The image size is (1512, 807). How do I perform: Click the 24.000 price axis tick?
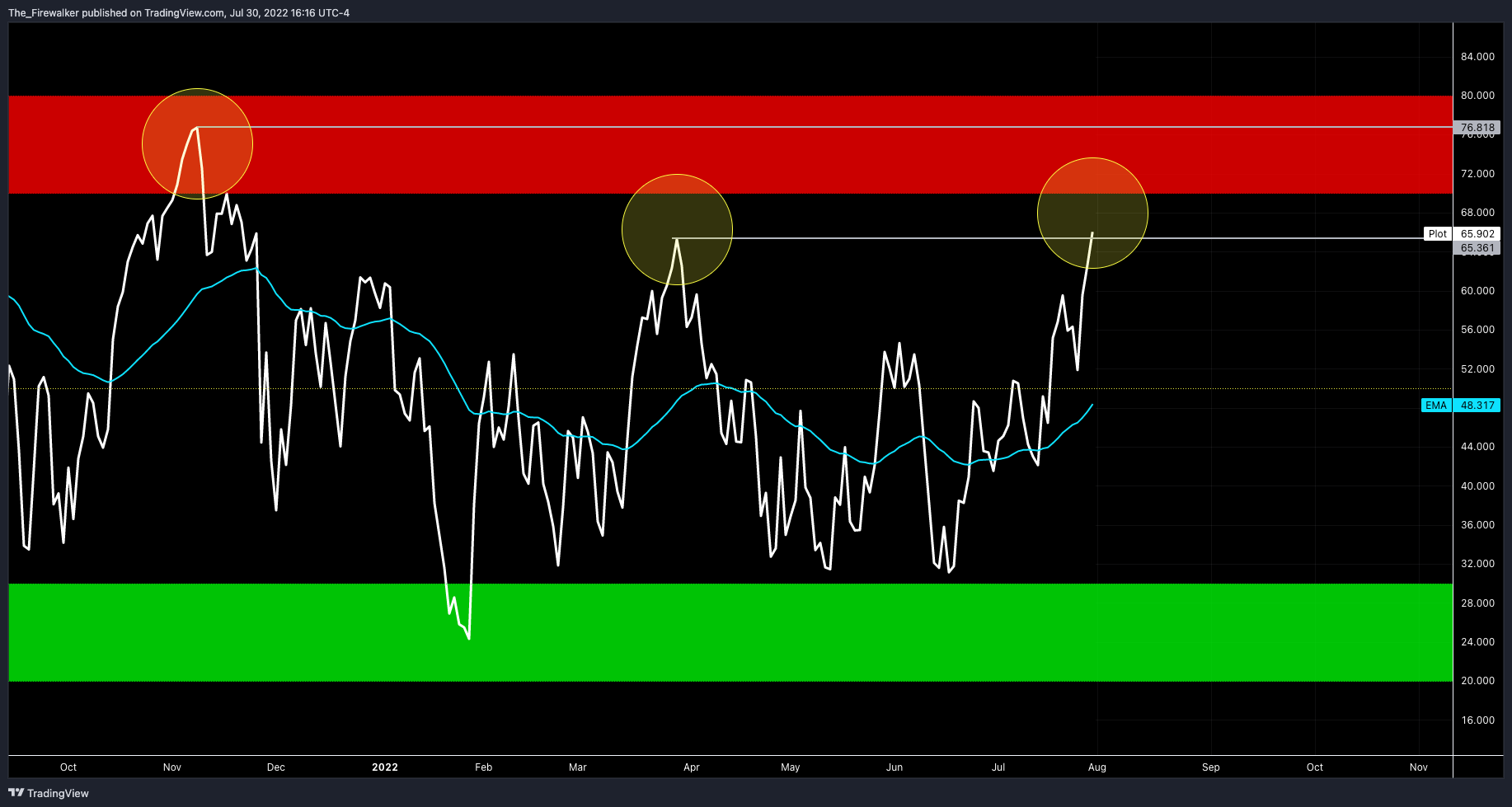coord(1477,642)
